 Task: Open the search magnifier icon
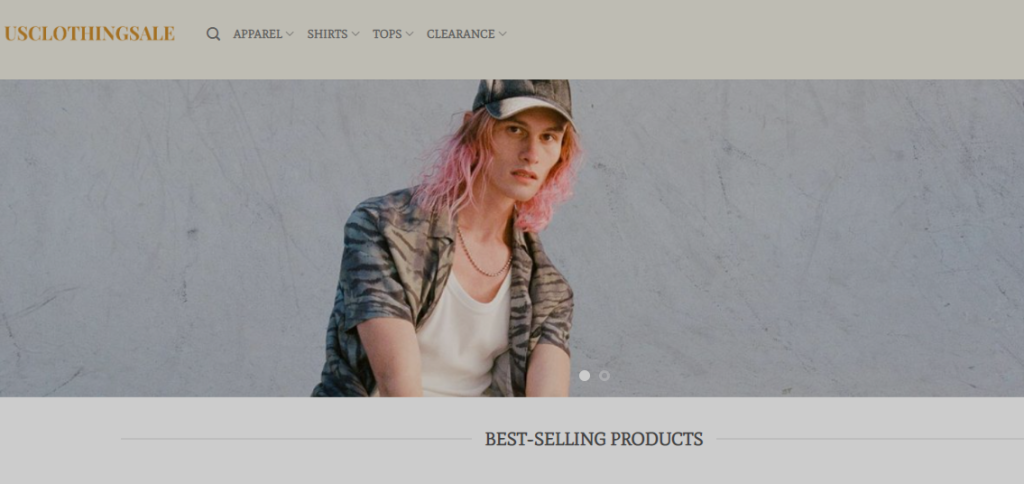[213, 34]
